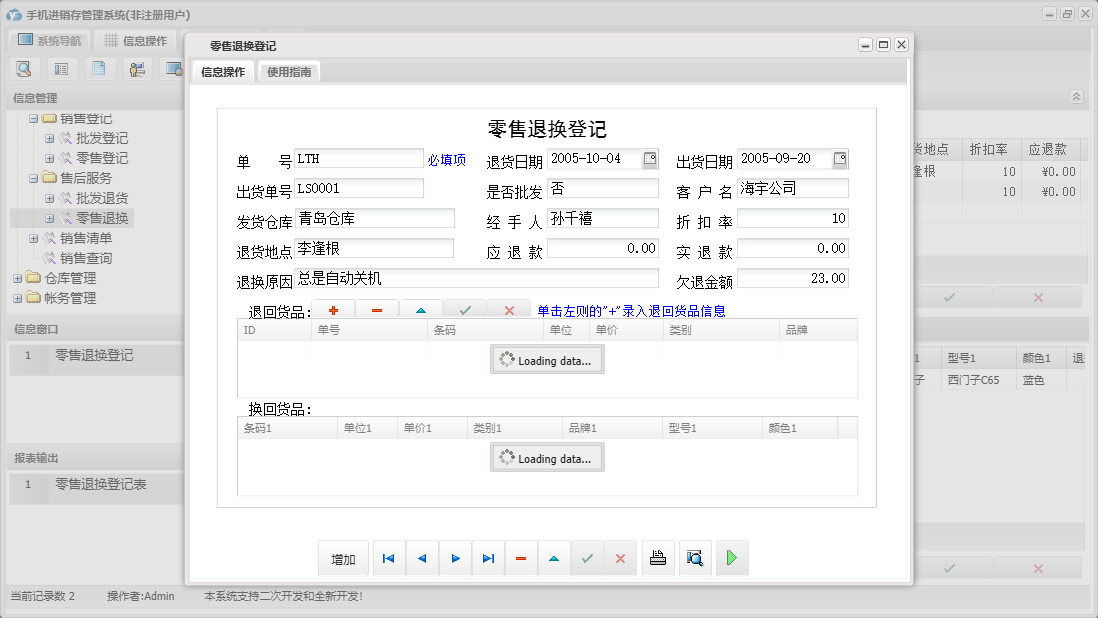
Task: Open the 出货日期 date picker
Action: click(839, 158)
